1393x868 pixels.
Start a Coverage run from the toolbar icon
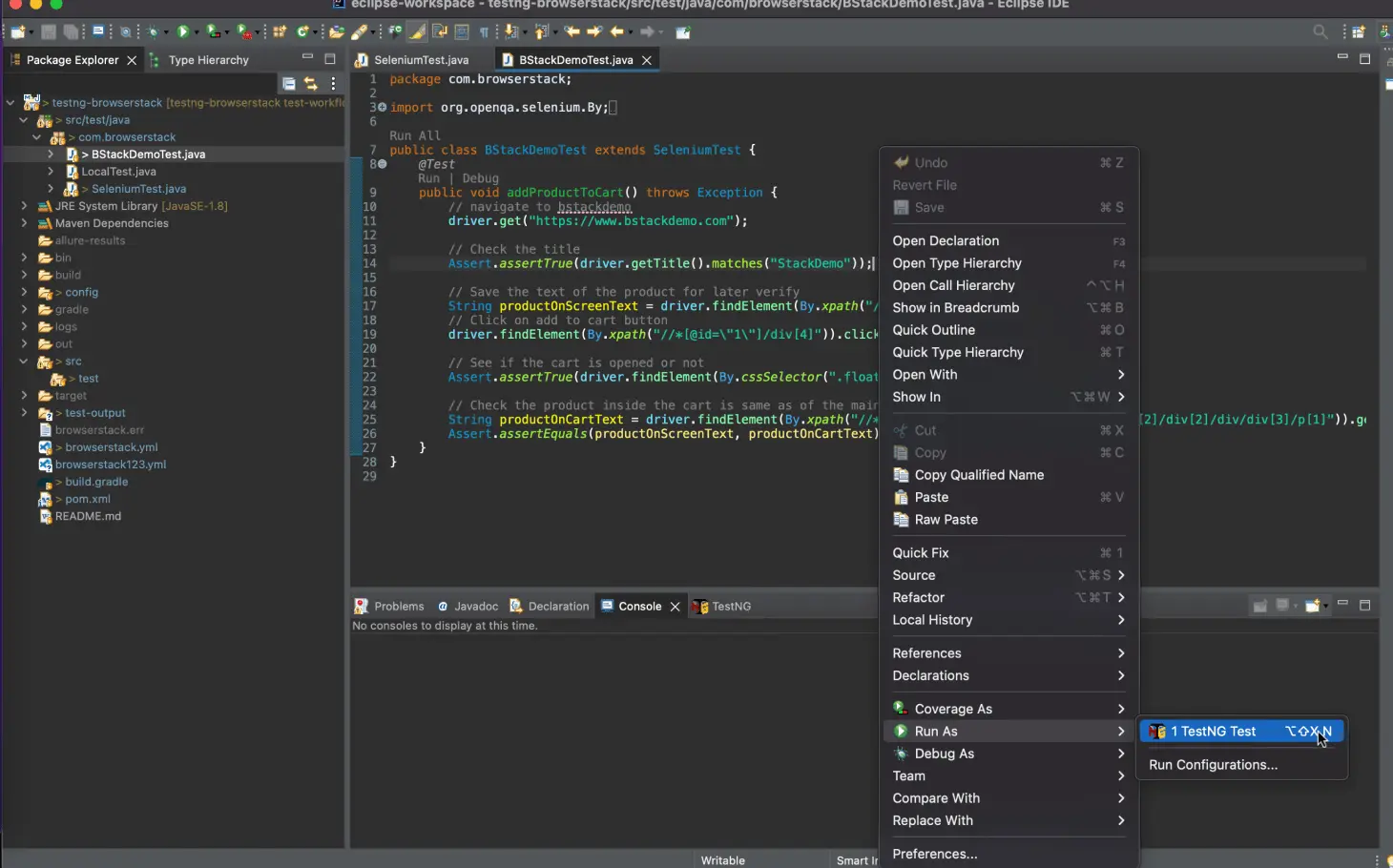tap(214, 31)
